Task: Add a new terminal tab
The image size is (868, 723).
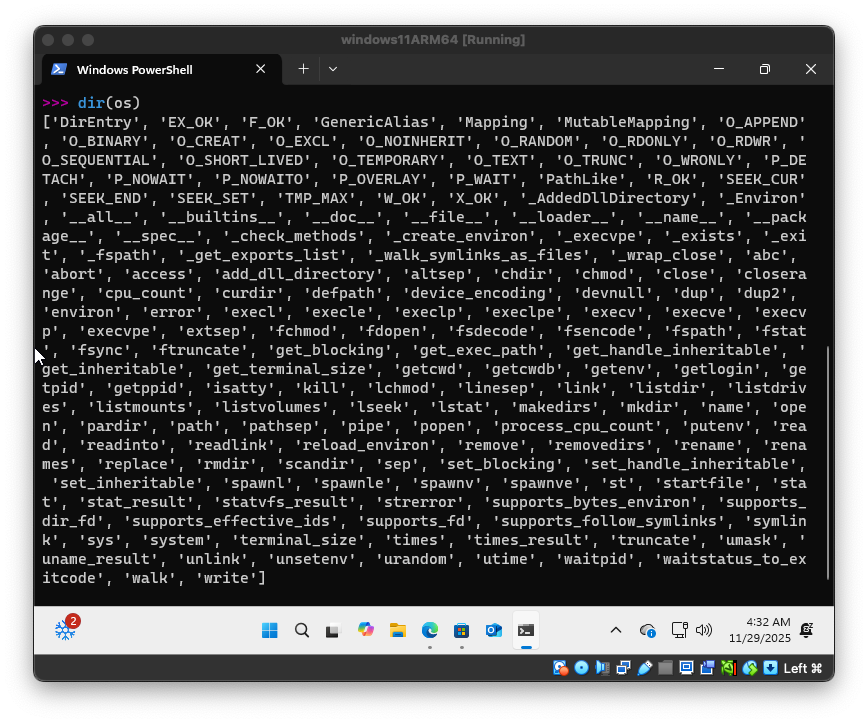Action: [303, 69]
